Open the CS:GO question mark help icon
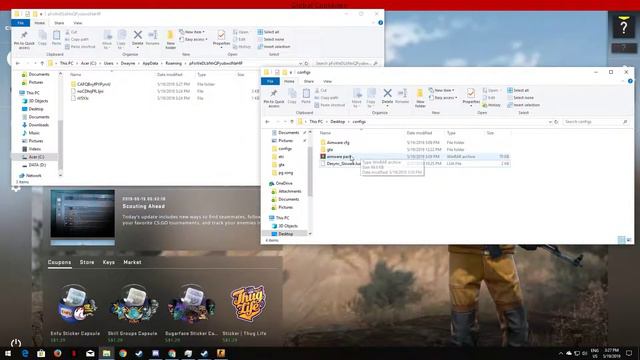Image resolution: width=640 pixels, height=360 pixels. [x=624, y=27]
